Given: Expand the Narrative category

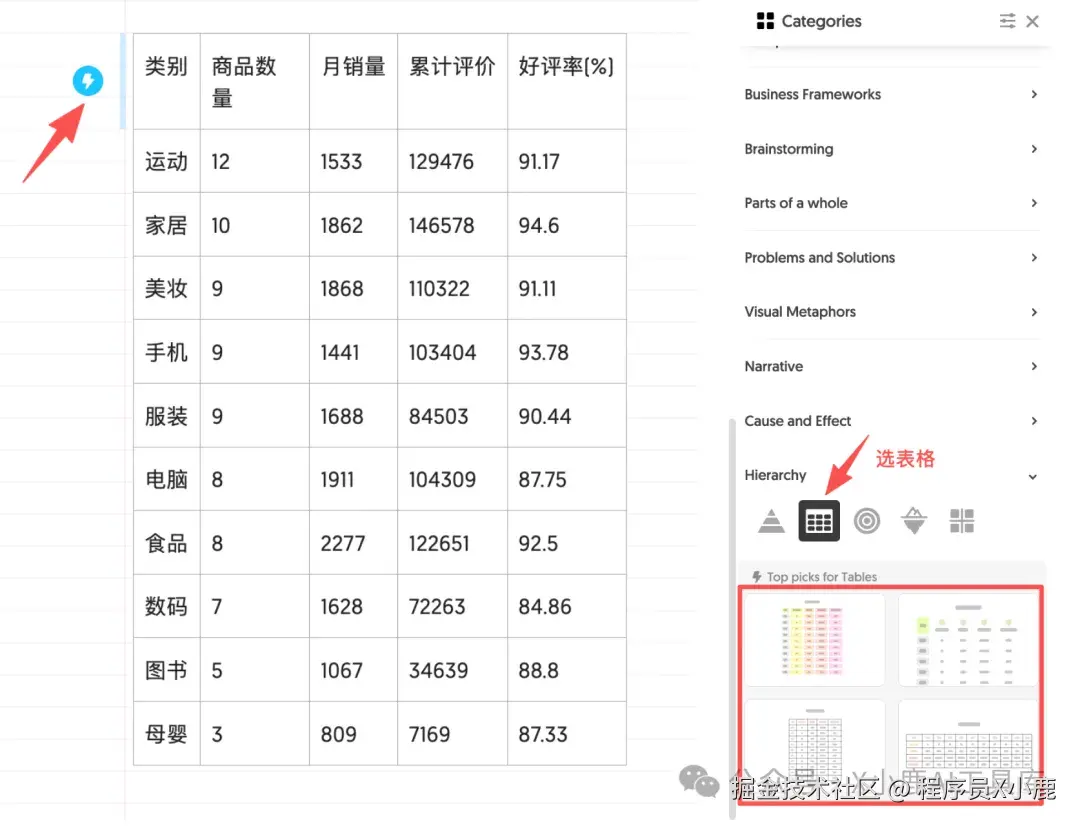Looking at the screenshot, I should pyautogui.click(x=891, y=366).
